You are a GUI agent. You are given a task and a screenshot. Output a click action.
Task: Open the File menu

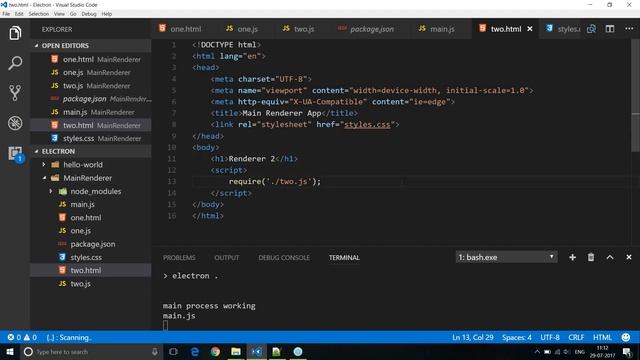click(6, 14)
